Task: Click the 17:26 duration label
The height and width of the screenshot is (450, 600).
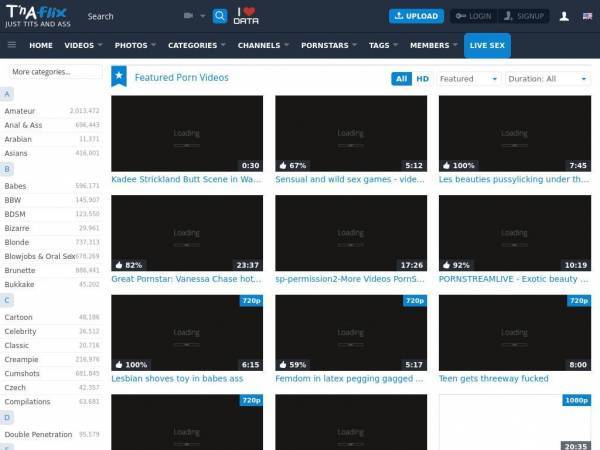Action: tap(412, 265)
